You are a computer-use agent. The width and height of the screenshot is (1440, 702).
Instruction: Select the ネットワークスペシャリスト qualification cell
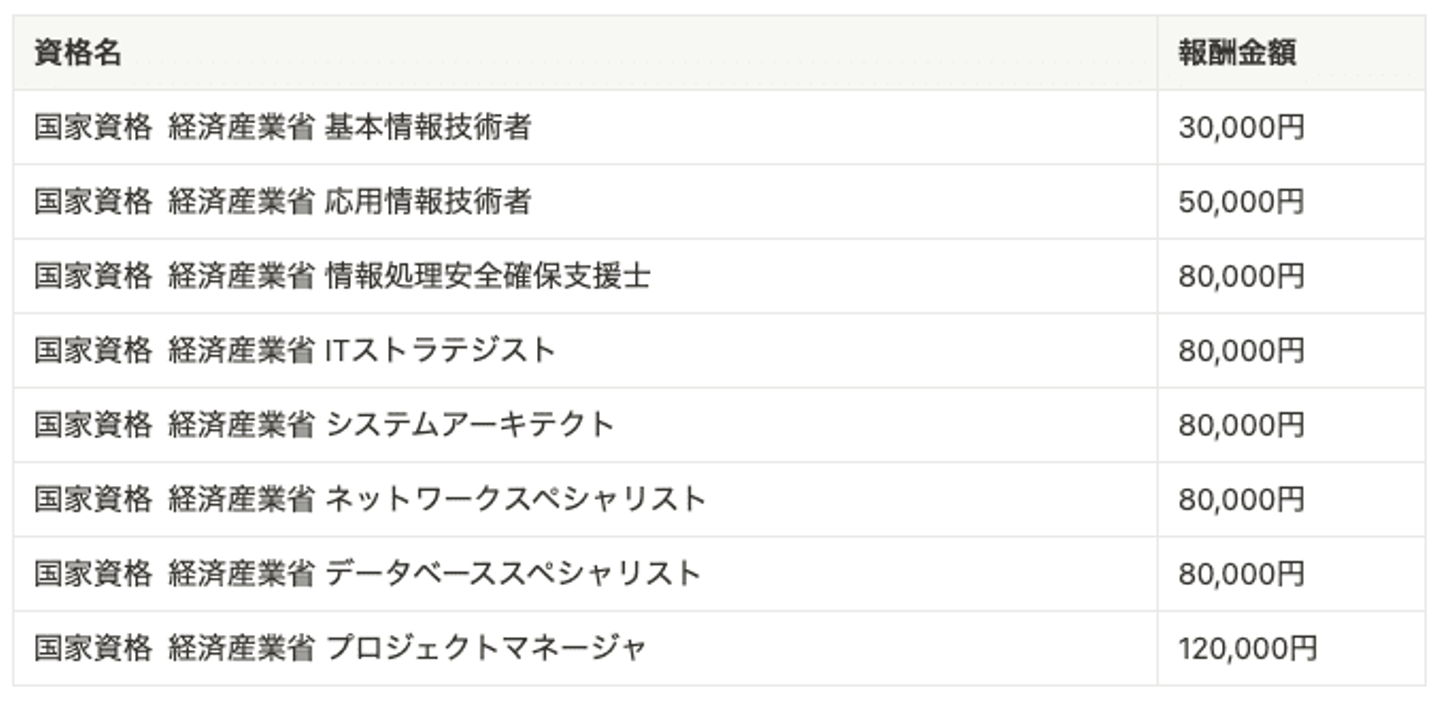coord(516,499)
